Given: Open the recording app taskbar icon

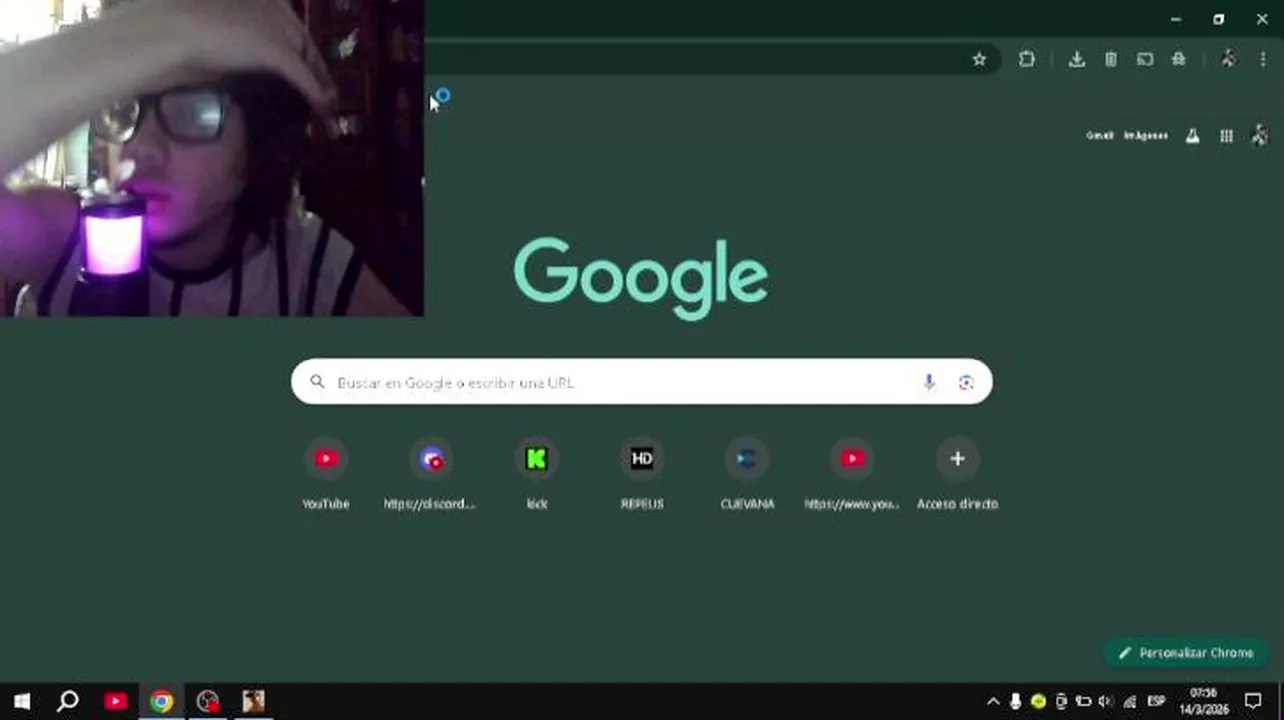Looking at the screenshot, I should pyautogui.click(x=208, y=701).
